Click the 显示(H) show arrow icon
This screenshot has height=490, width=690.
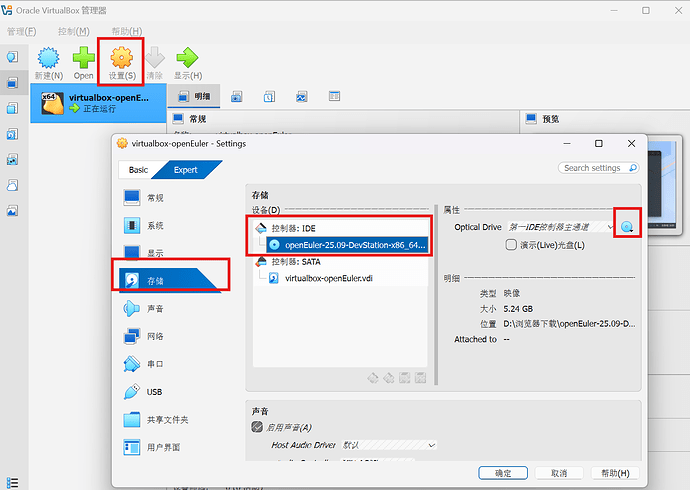187,58
